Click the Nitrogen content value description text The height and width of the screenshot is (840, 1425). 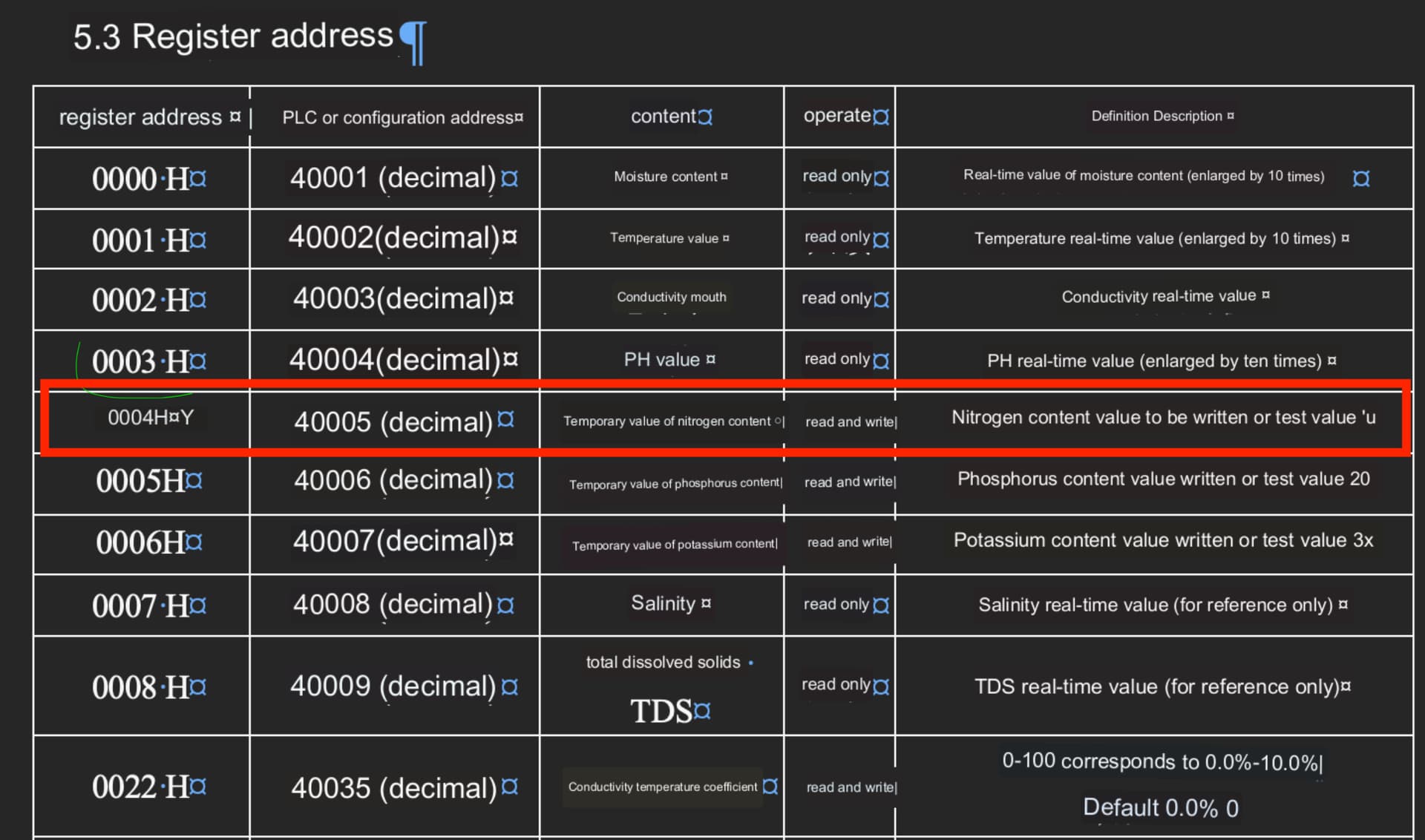coord(1162,418)
